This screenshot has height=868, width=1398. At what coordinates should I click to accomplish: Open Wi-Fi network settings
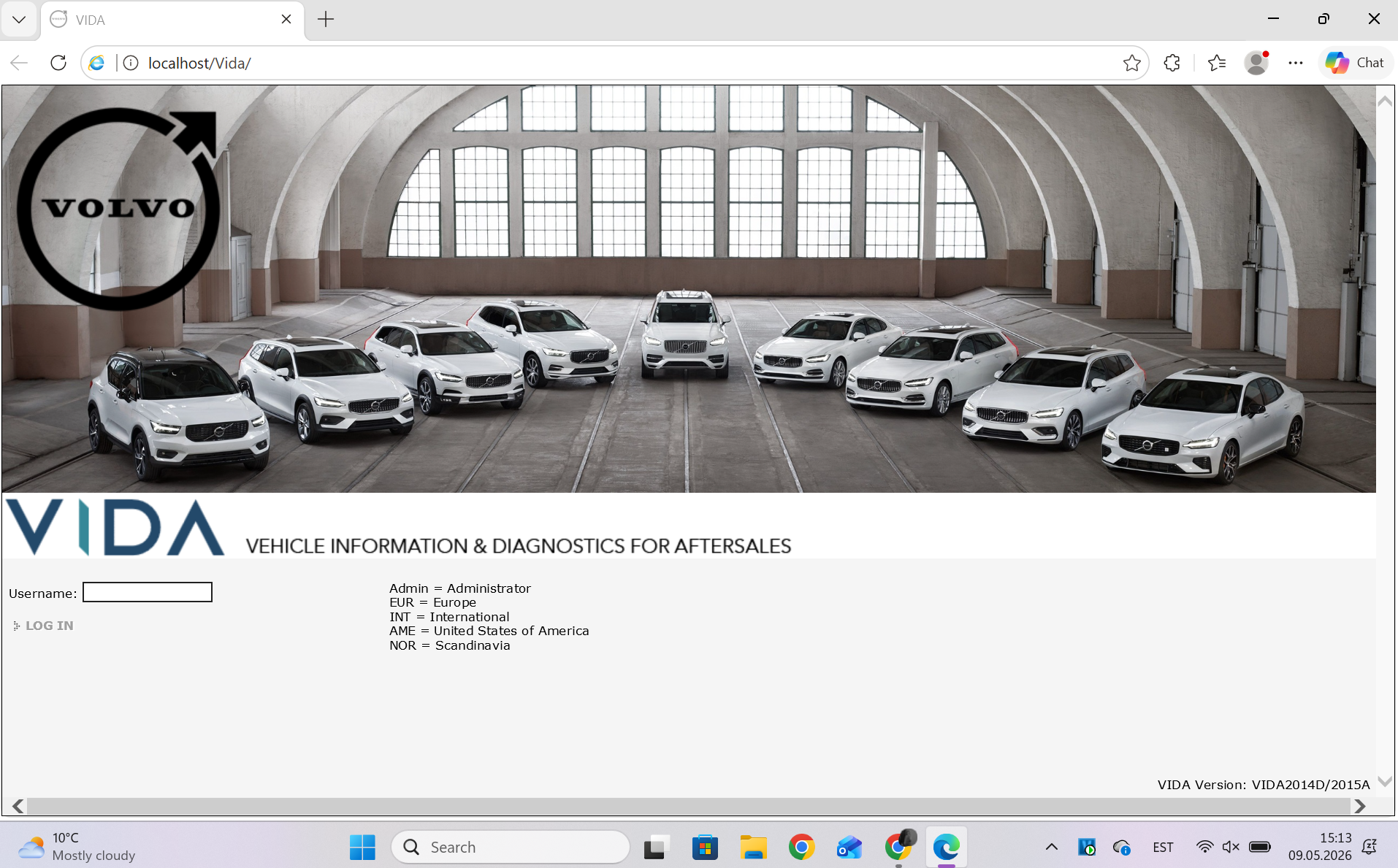tap(1204, 847)
